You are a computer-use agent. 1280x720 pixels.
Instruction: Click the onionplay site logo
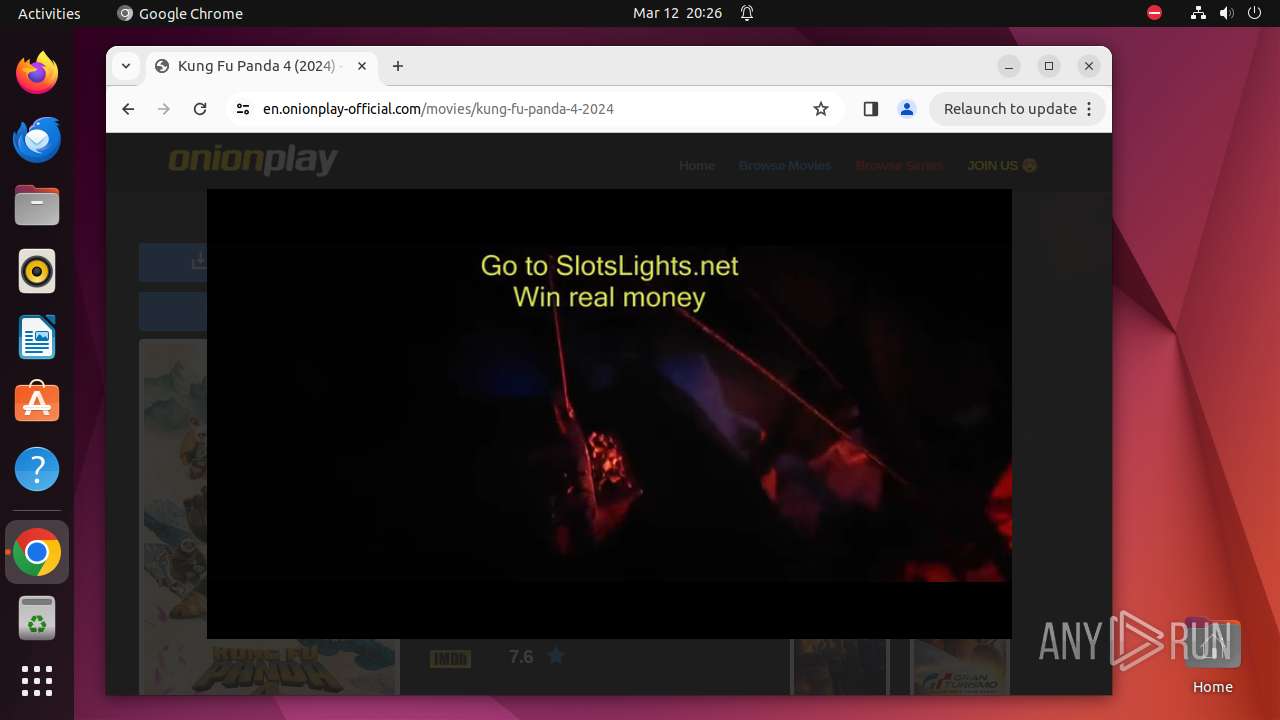pos(252,161)
